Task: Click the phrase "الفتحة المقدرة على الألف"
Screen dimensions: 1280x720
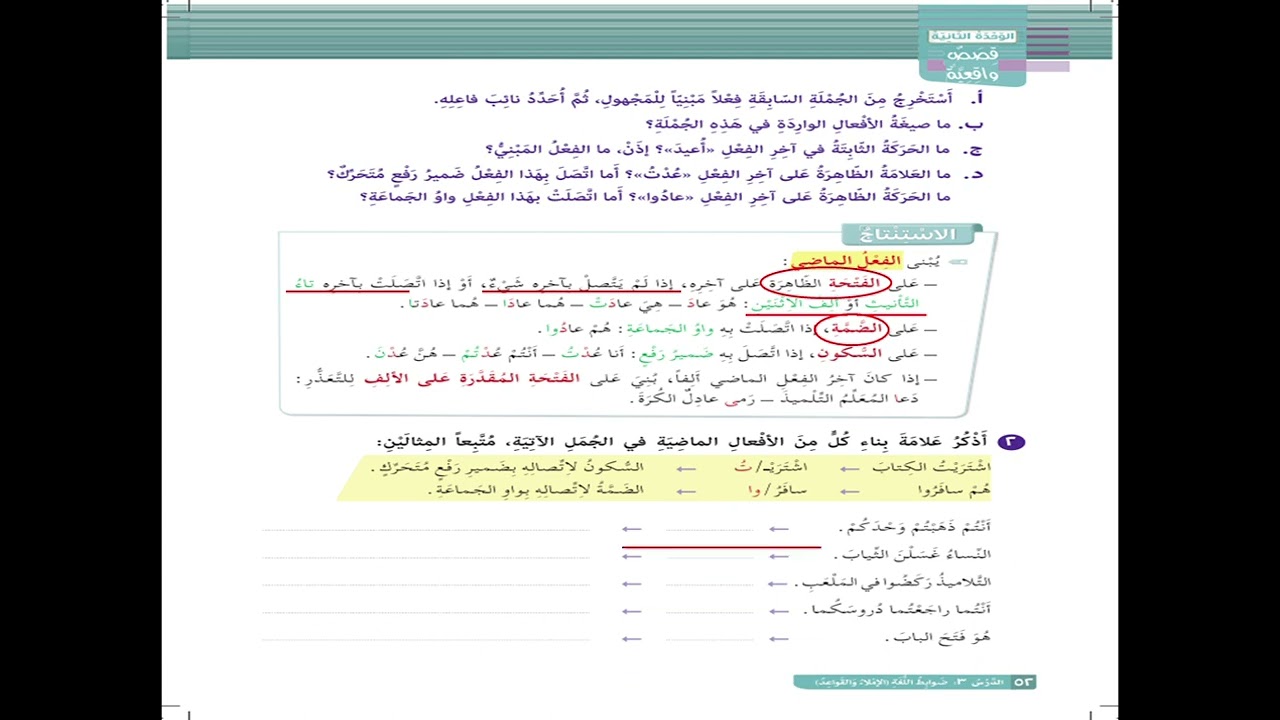Action: coord(472,378)
